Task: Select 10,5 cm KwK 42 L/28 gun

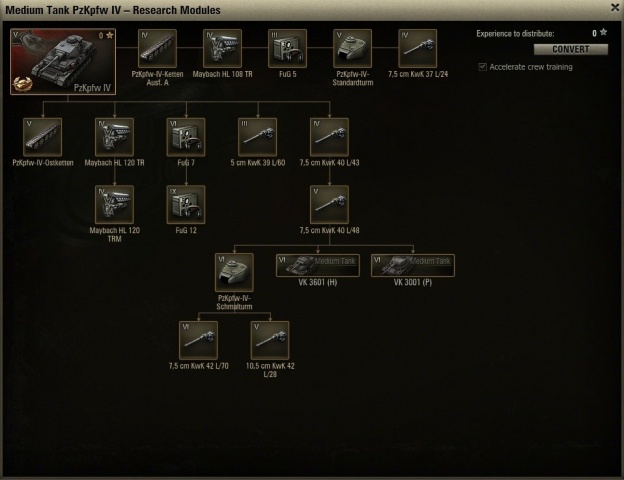Action: [x=270, y=340]
